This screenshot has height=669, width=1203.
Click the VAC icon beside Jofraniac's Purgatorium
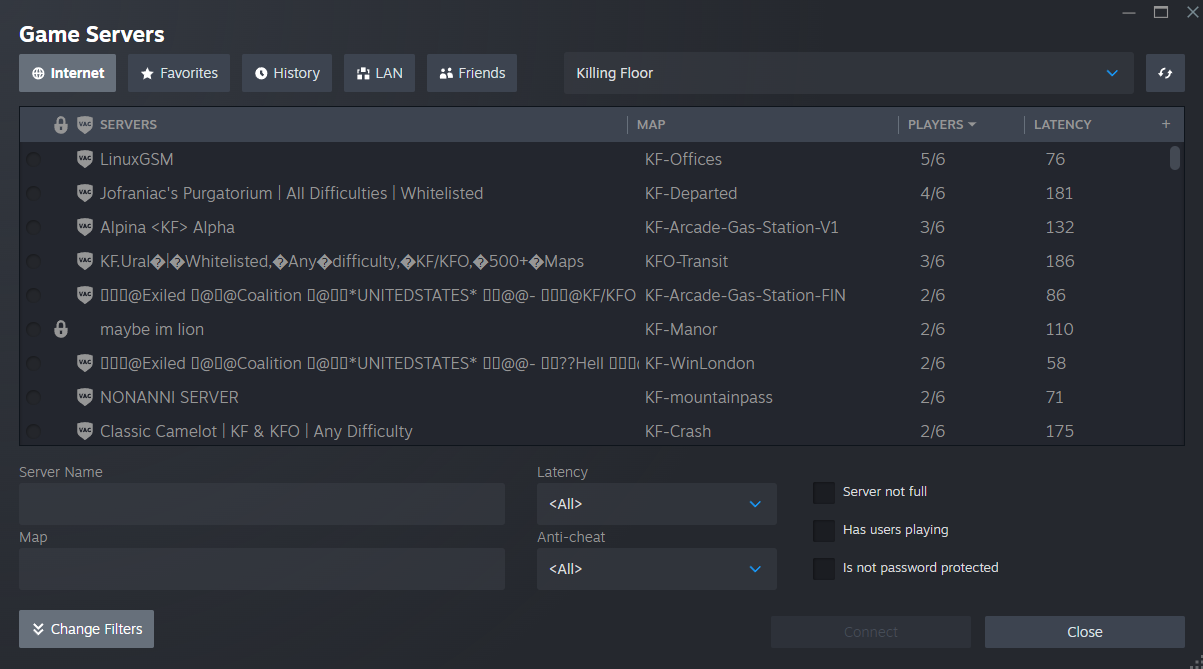(x=85, y=193)
